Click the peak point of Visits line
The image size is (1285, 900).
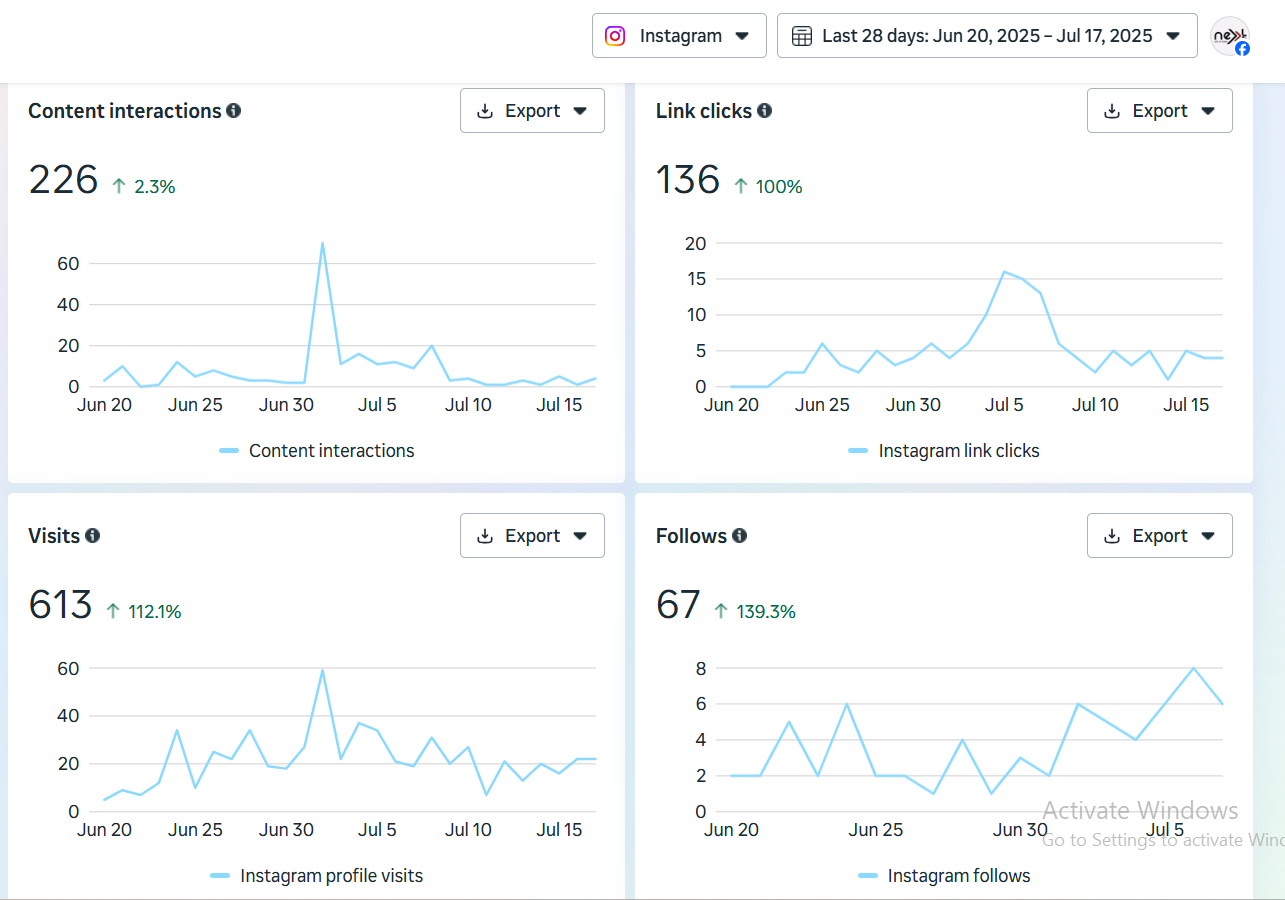click(x=322, y=670)
